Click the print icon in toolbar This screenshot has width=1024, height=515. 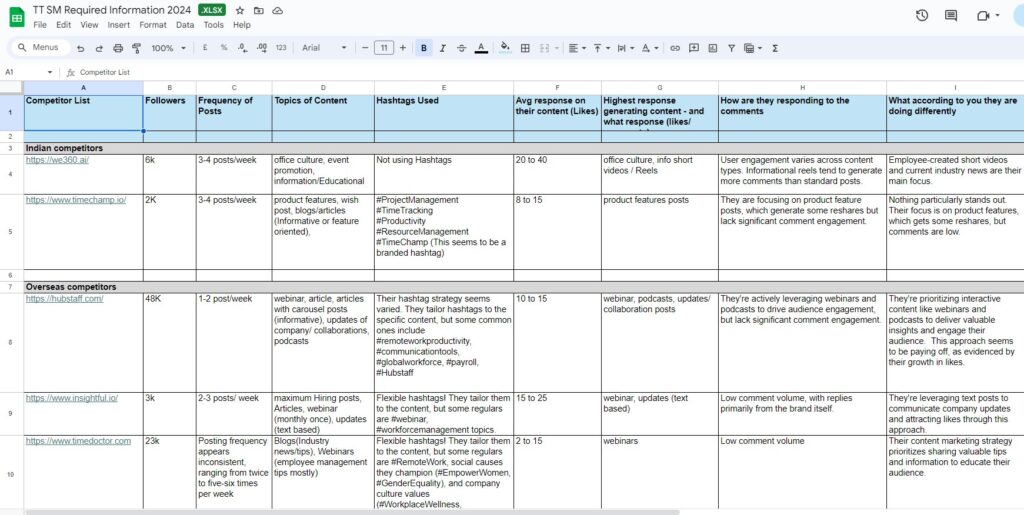[118, 48]
